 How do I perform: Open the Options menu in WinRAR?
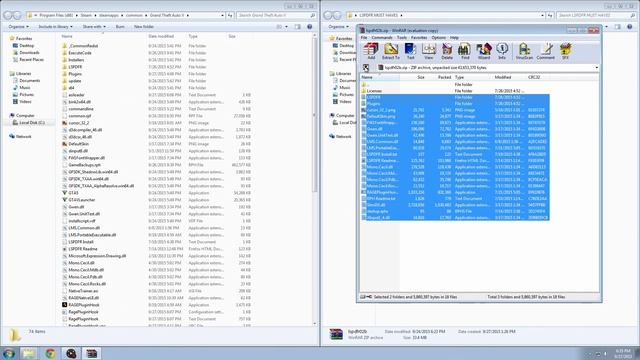pyautogui.click(x=438, y=38)
